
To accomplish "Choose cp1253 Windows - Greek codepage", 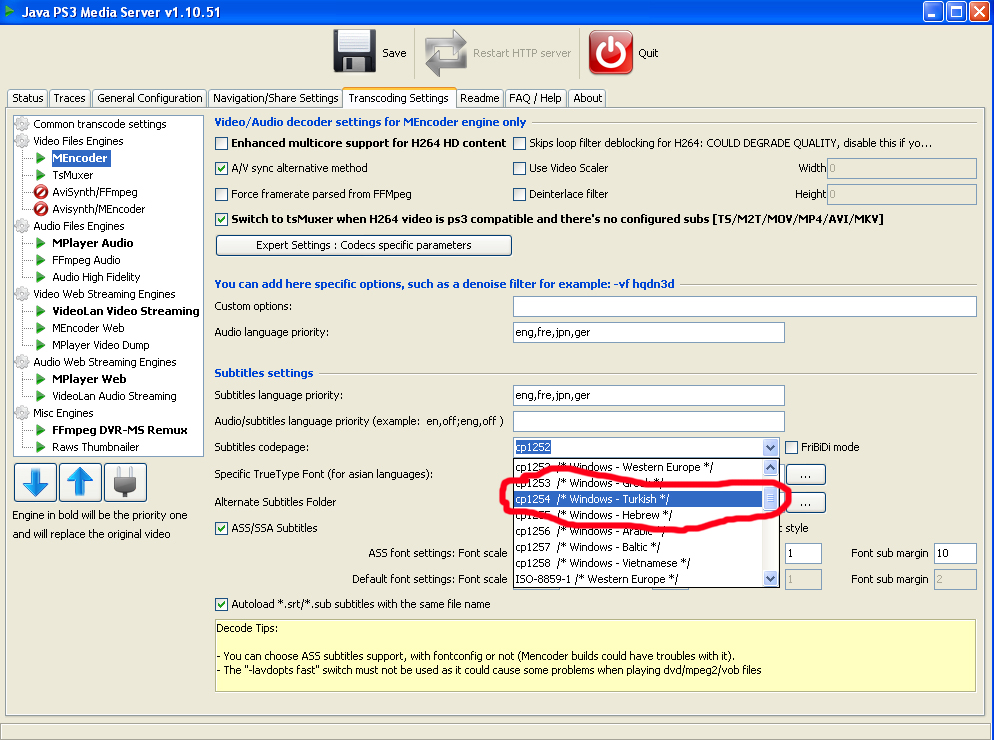I will (x=638, y=483).
